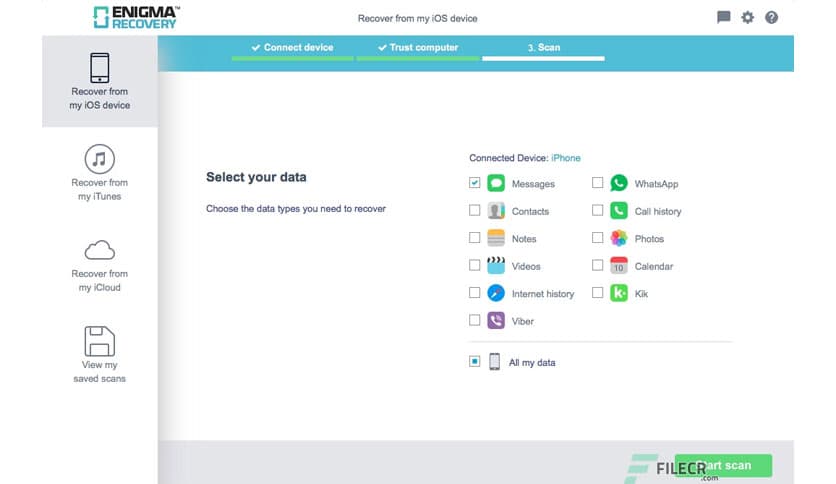Click the green Messages app icon
Screen dimensions: 836x484
[x=496, y=183]
